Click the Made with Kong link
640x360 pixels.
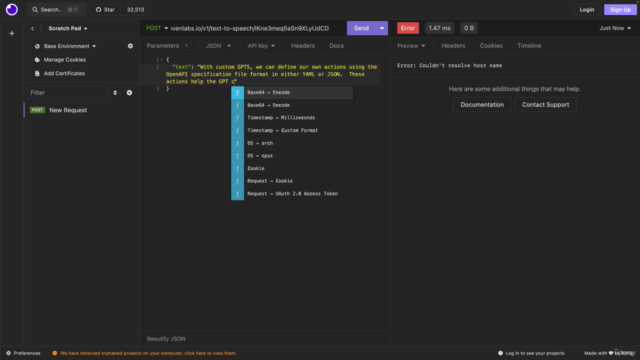point(609,353)
